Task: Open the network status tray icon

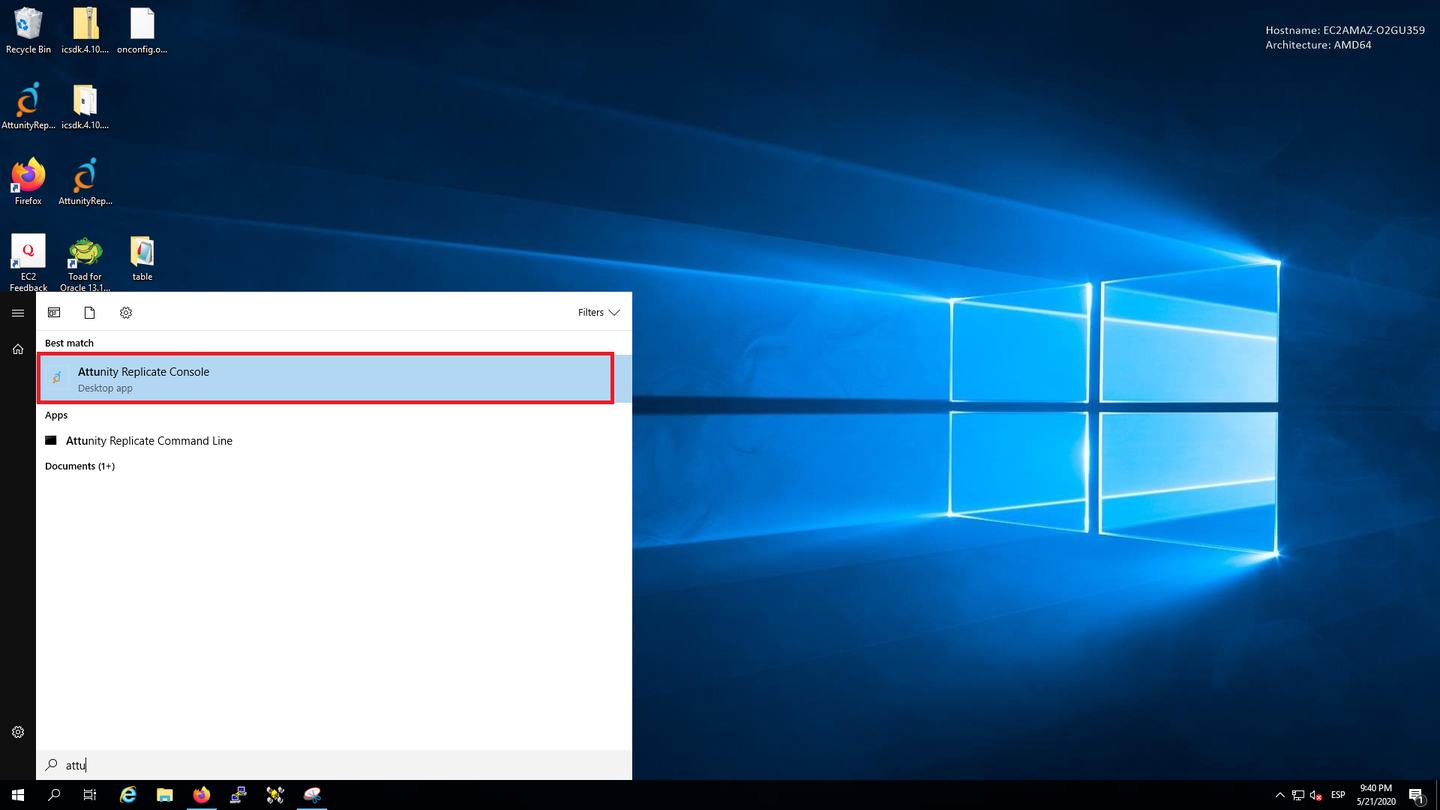Action: click(x=1298, y=795)
